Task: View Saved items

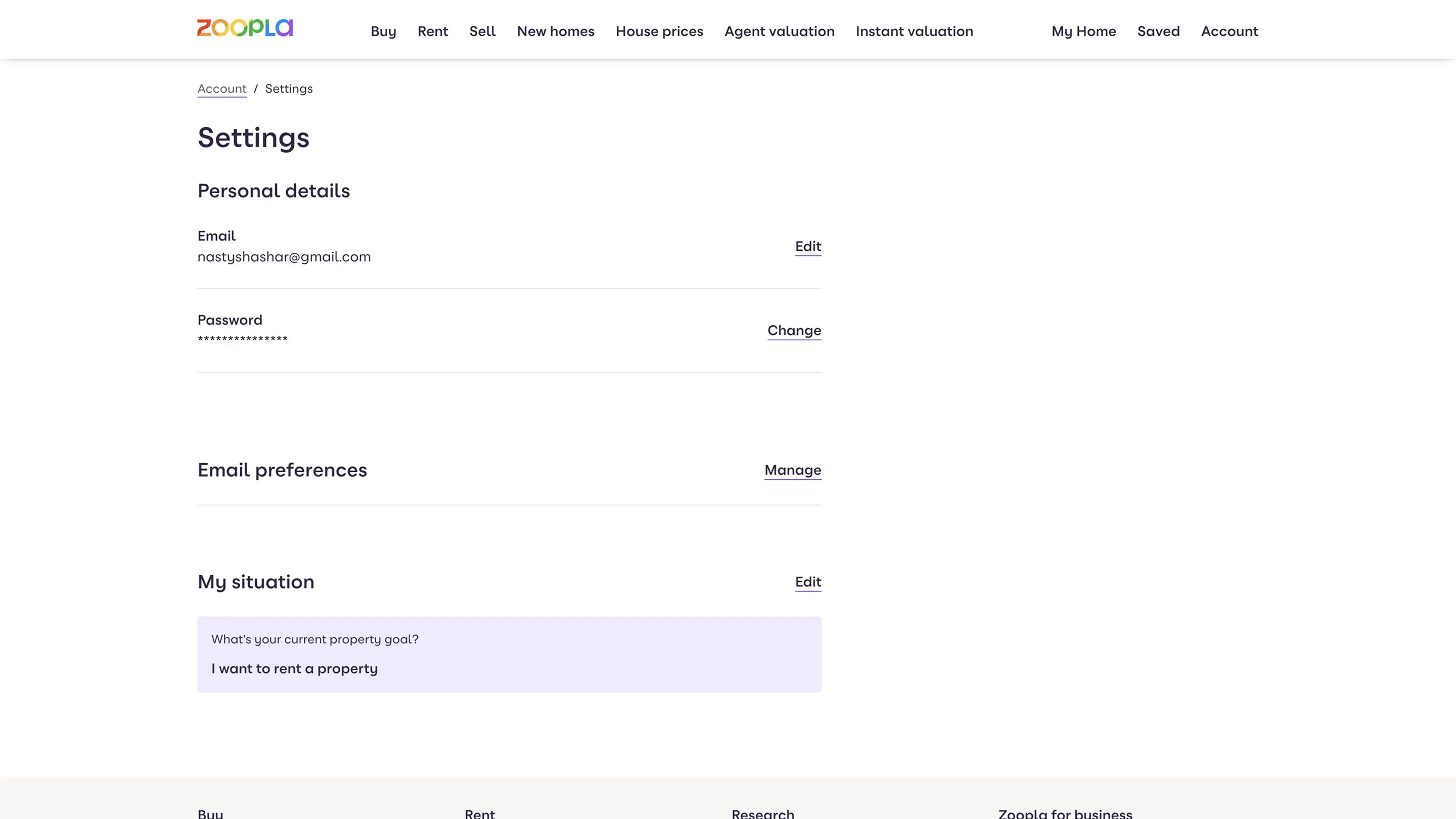Action: [x=1158, y=32]
